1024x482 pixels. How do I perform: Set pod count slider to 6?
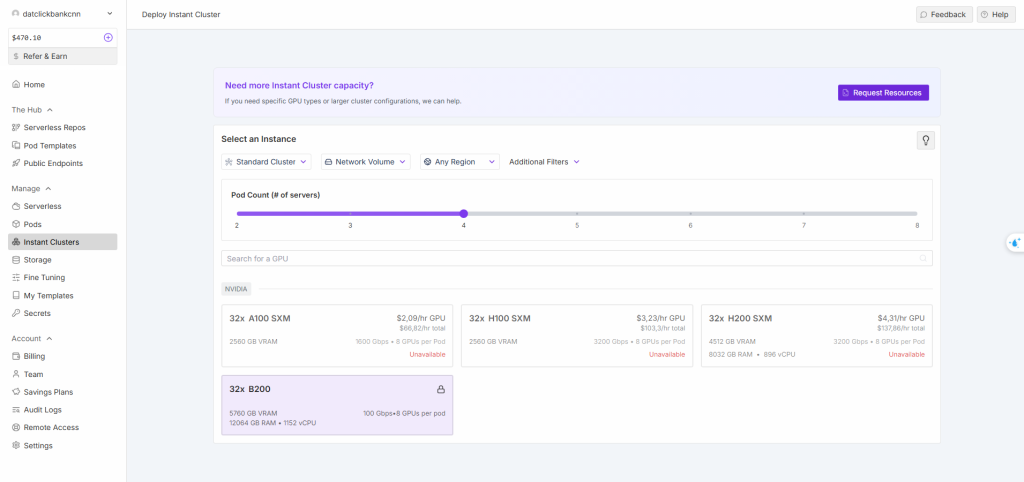pos(690,213)
